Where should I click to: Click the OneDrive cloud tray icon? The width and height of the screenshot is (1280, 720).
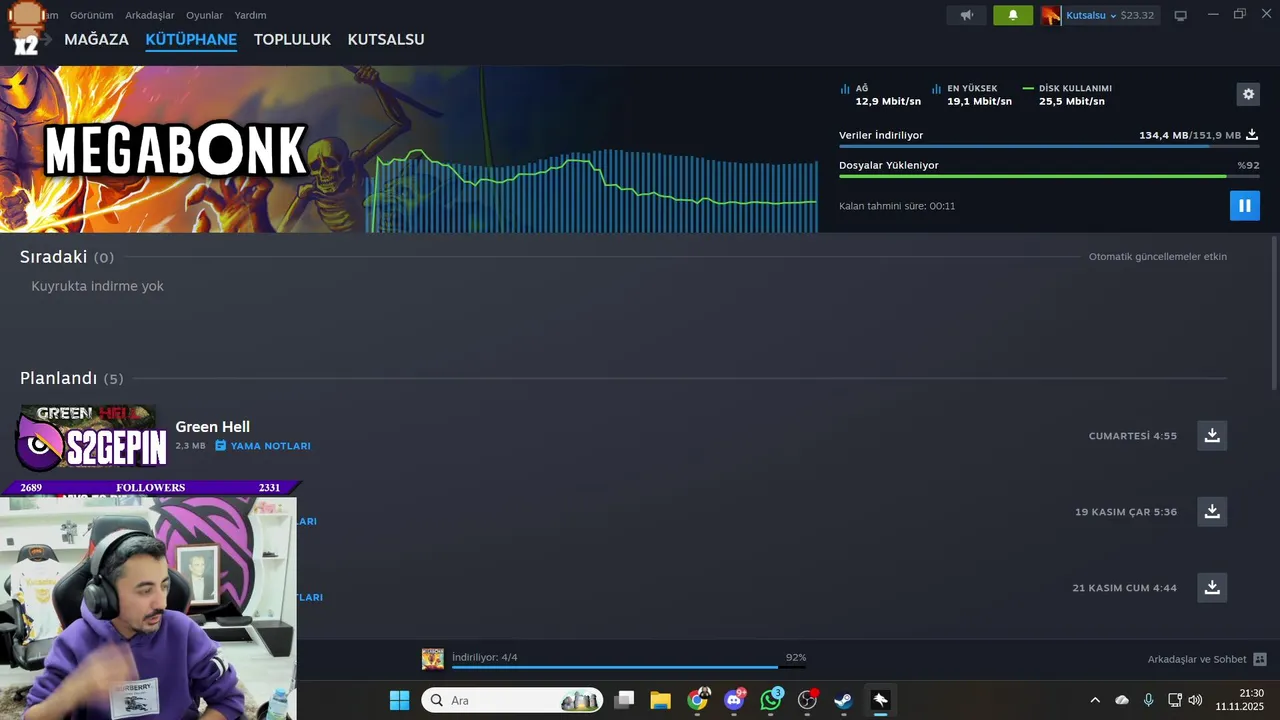click(x=1122, y=700)
